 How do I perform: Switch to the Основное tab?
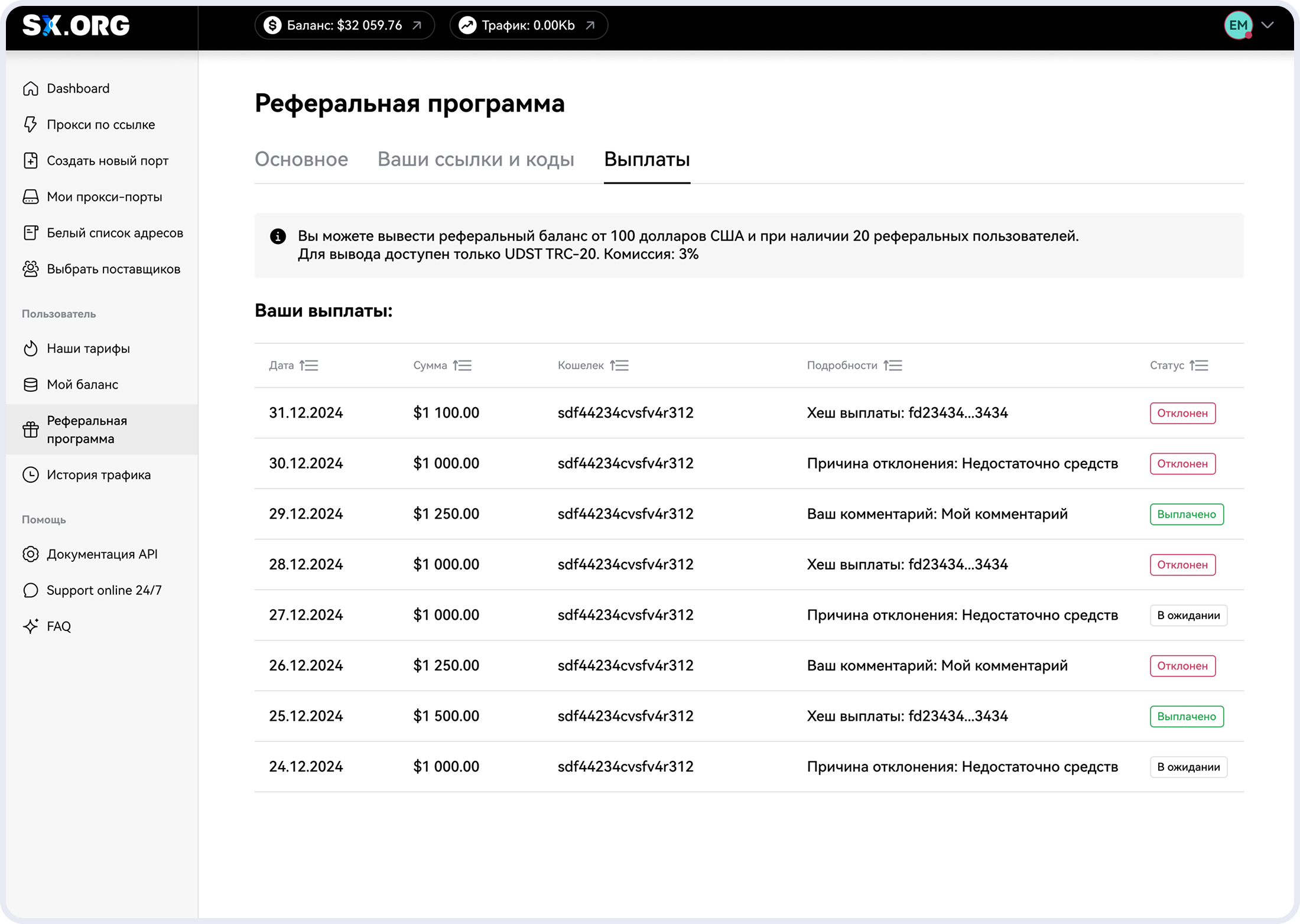(x=301, y=160)
